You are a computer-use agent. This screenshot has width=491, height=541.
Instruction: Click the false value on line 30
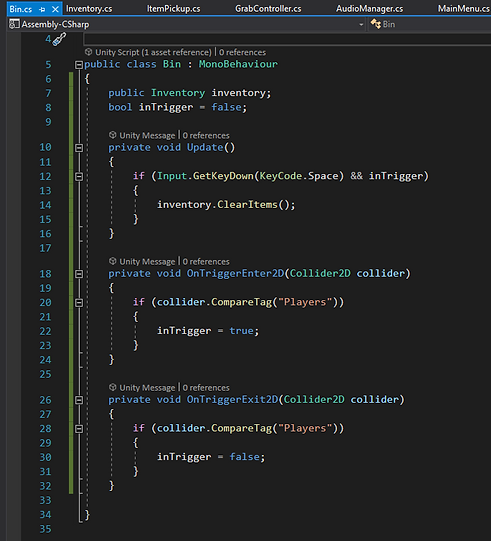[x=244, y=457]
